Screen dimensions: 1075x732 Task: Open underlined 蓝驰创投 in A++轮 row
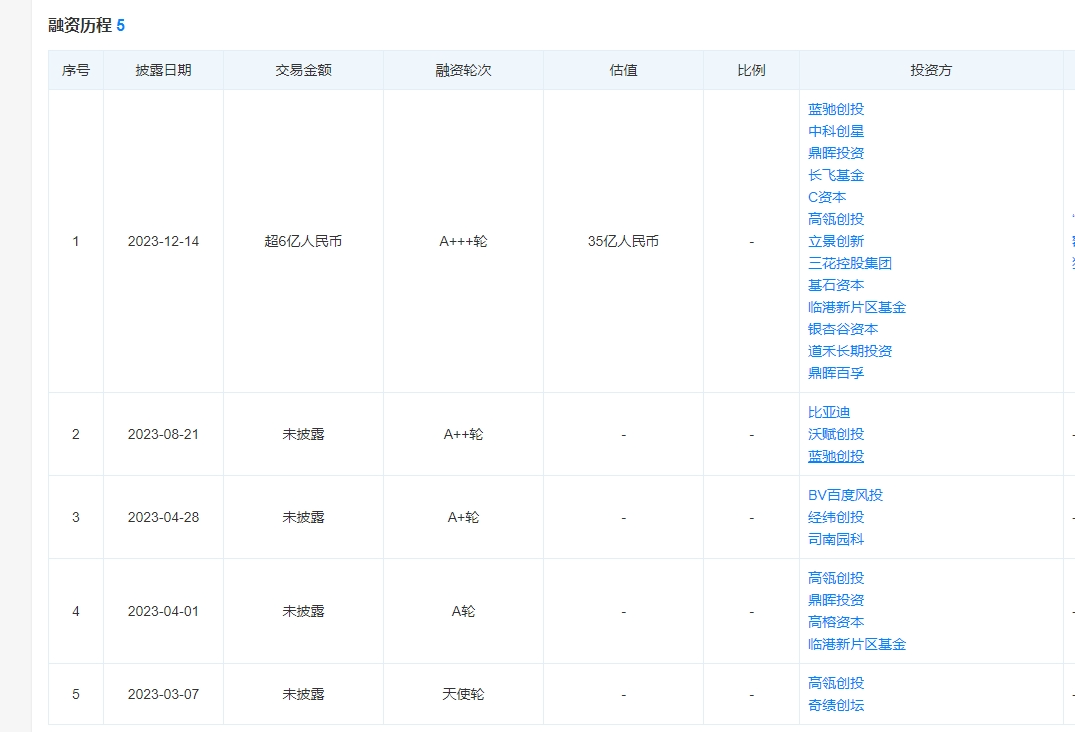click(836, 456)
